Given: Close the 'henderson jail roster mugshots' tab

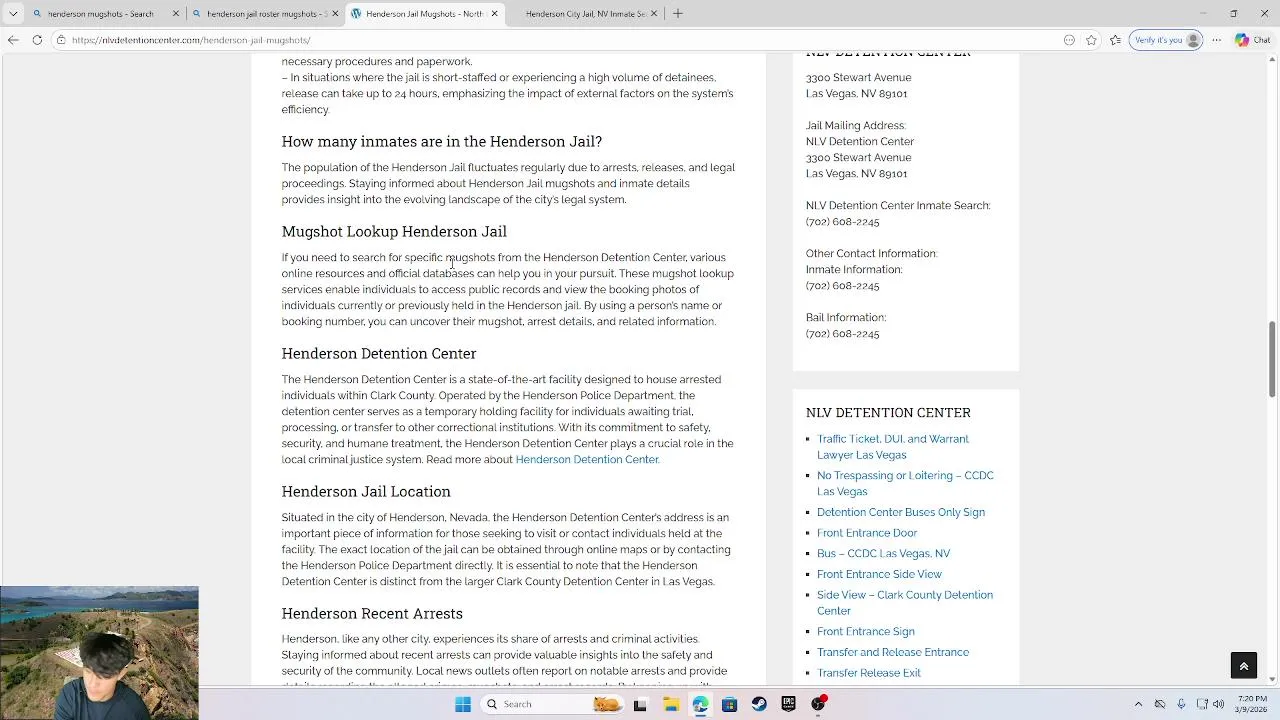Looking at the screenshot, I should 335,14.
